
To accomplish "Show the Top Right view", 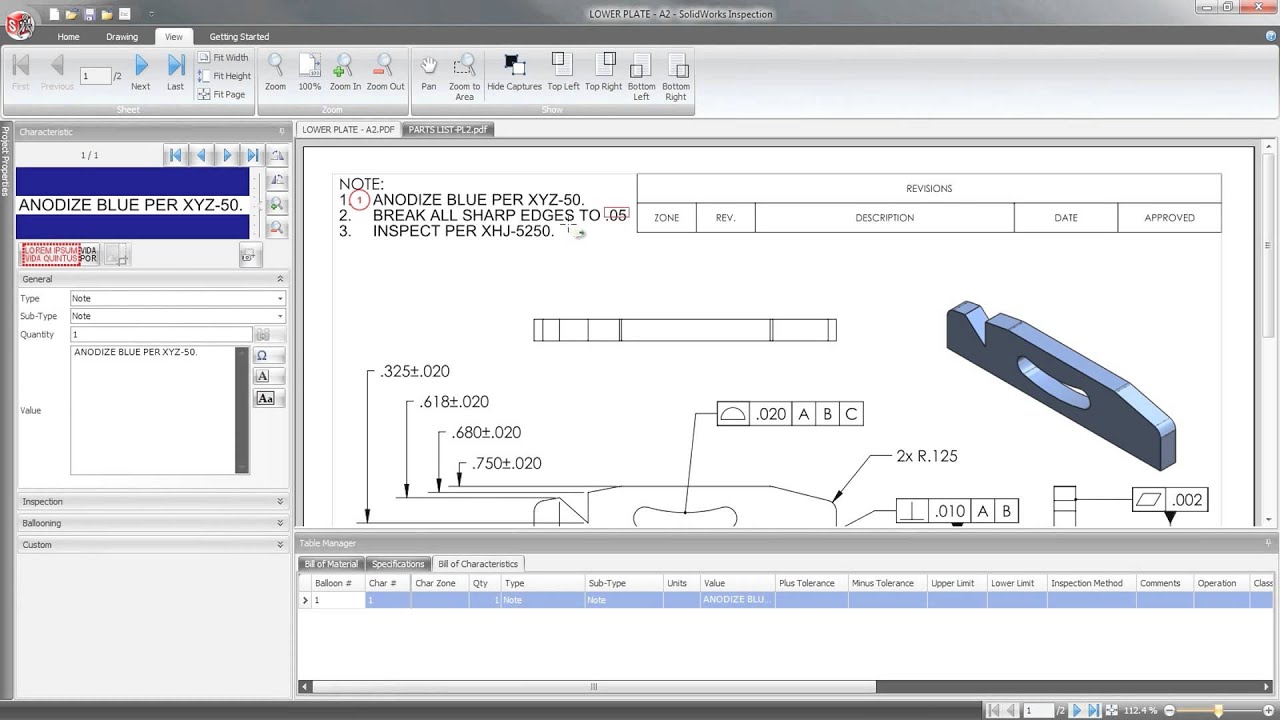I will pyautogui.click(x=604, y=72).
